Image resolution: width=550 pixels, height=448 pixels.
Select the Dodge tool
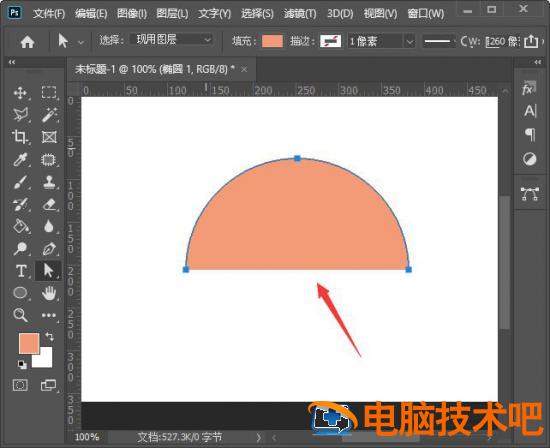pyautogui.click(x=20, y=249)
